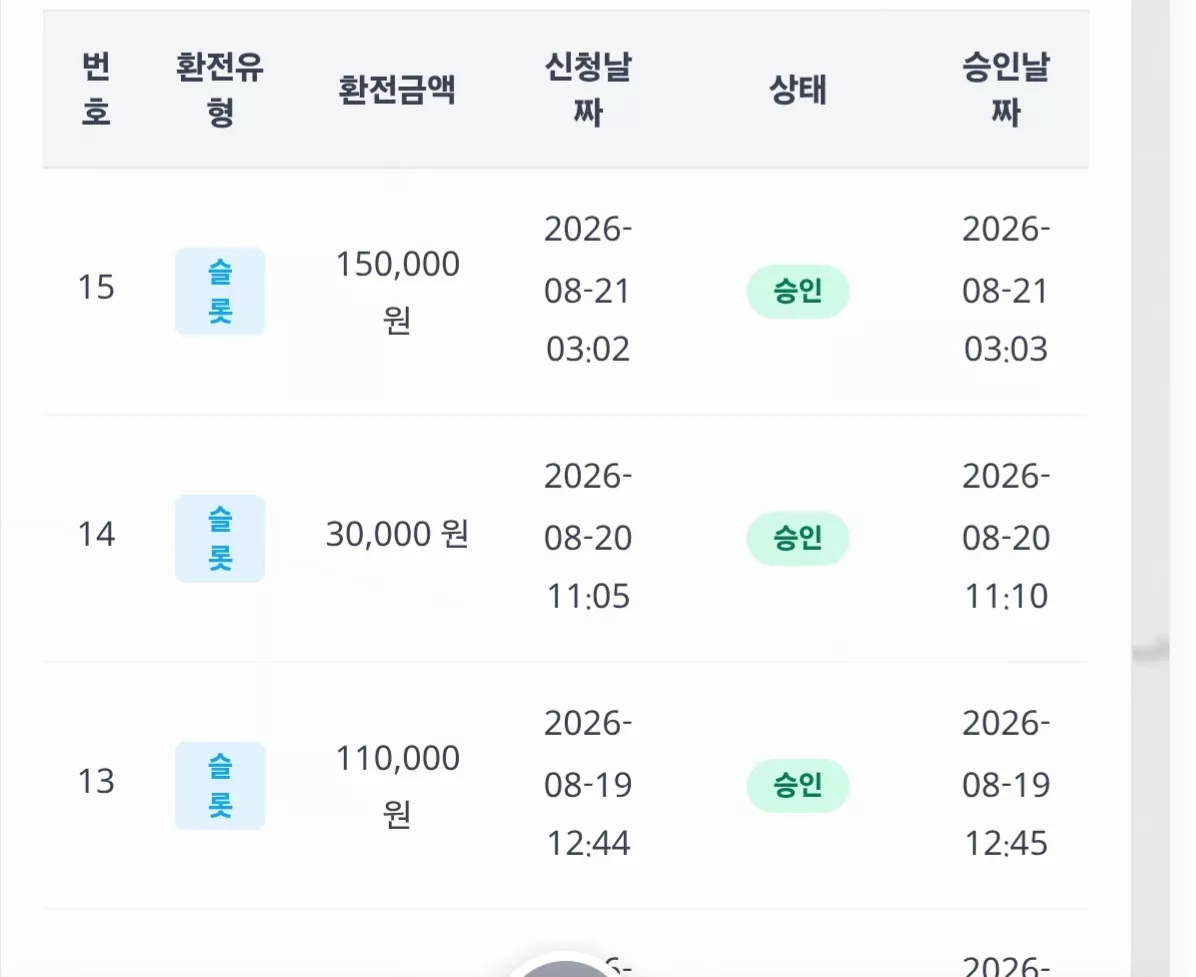Click the 신청날짜 column header
This screenshot has height=977, width=1196.
(588, 89)
